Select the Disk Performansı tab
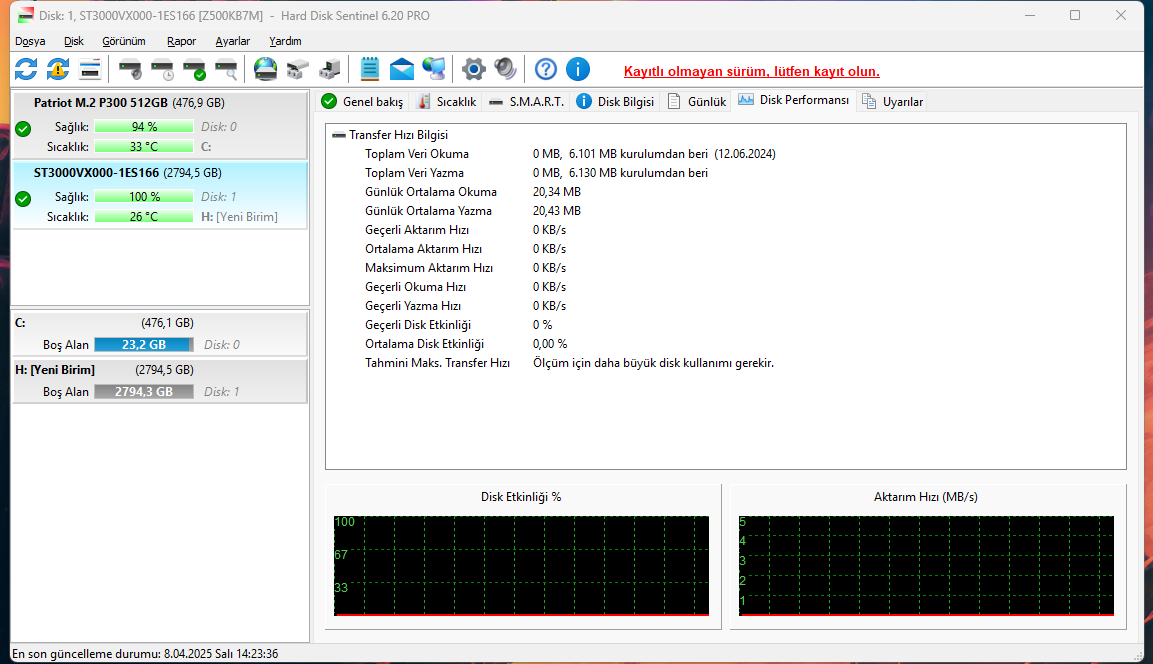Image resolution: width=1153 pixels, height=664 pixels. (793, 100)
